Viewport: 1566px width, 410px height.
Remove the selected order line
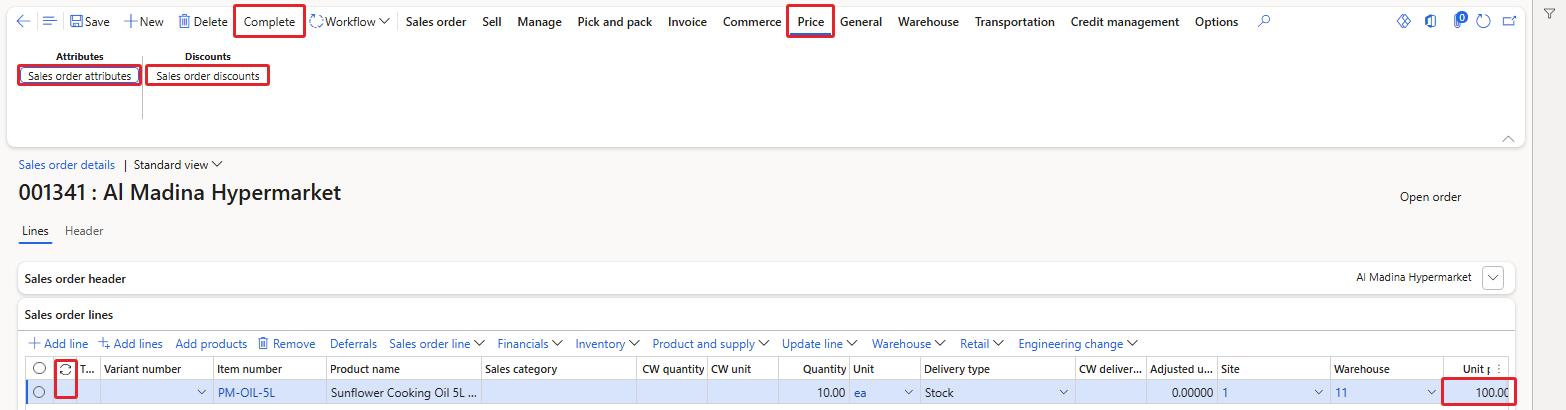286,344
